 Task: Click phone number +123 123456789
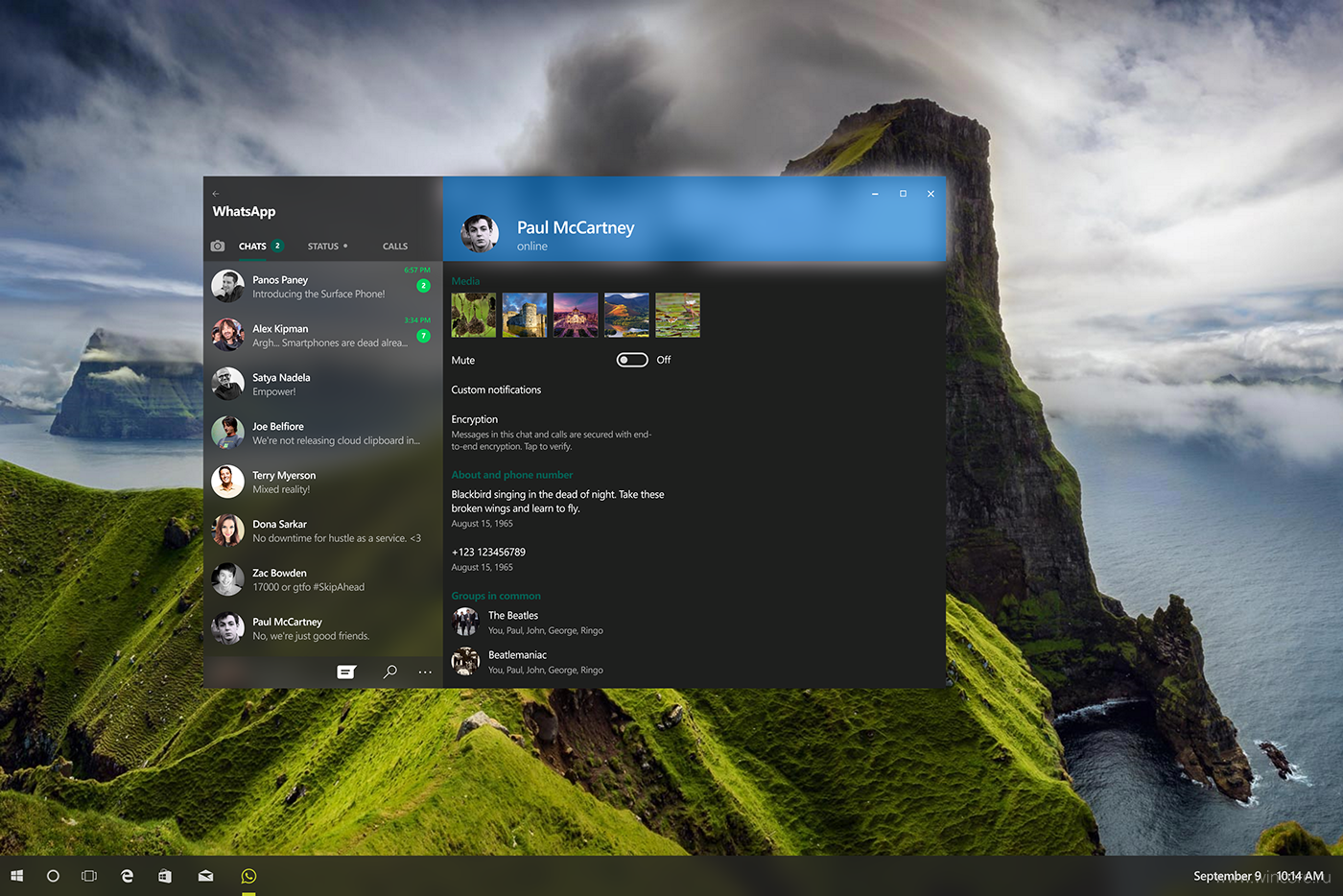pyautogui.click(x=488, y=552)
